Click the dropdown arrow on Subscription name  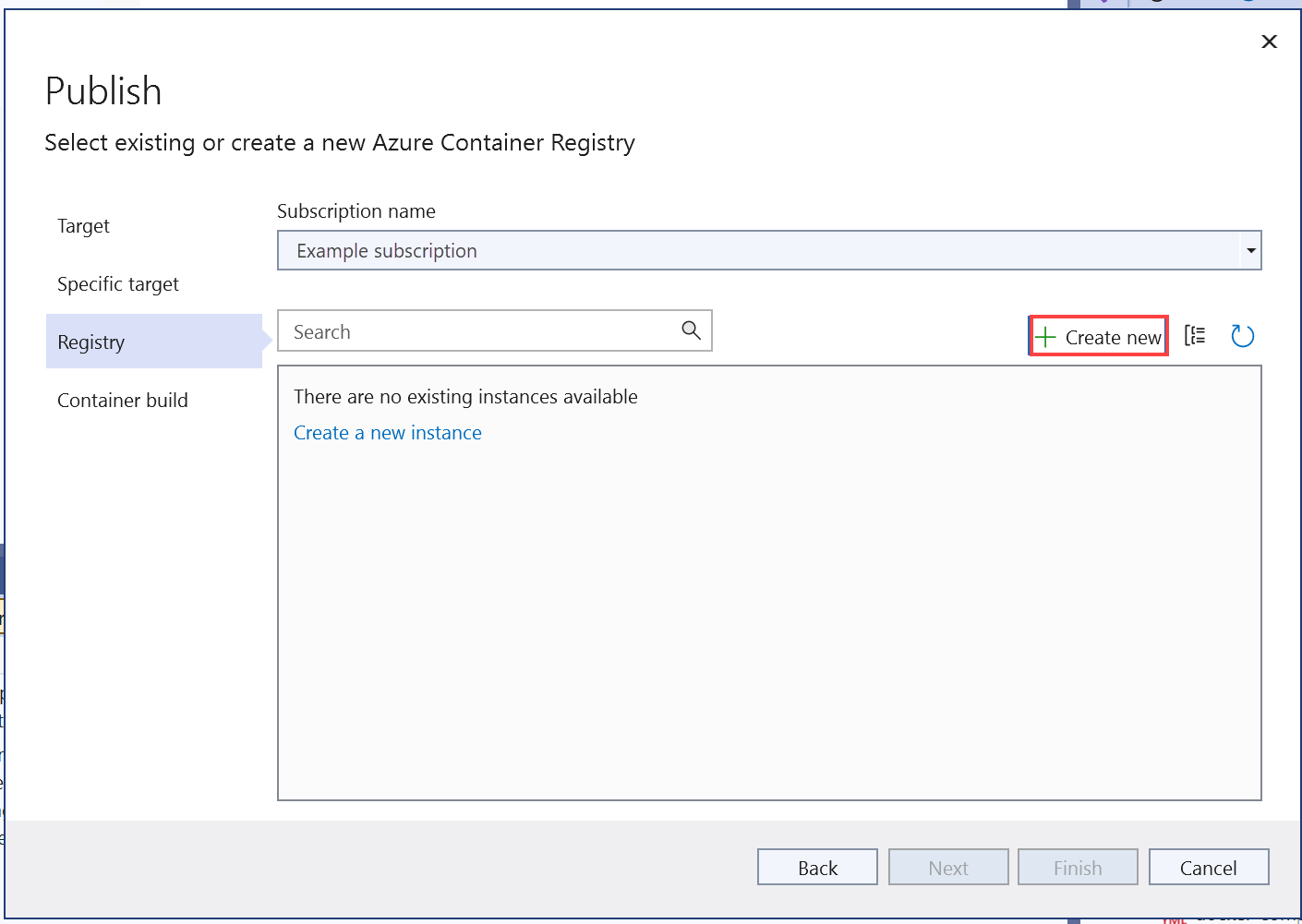coord(1251,250)
